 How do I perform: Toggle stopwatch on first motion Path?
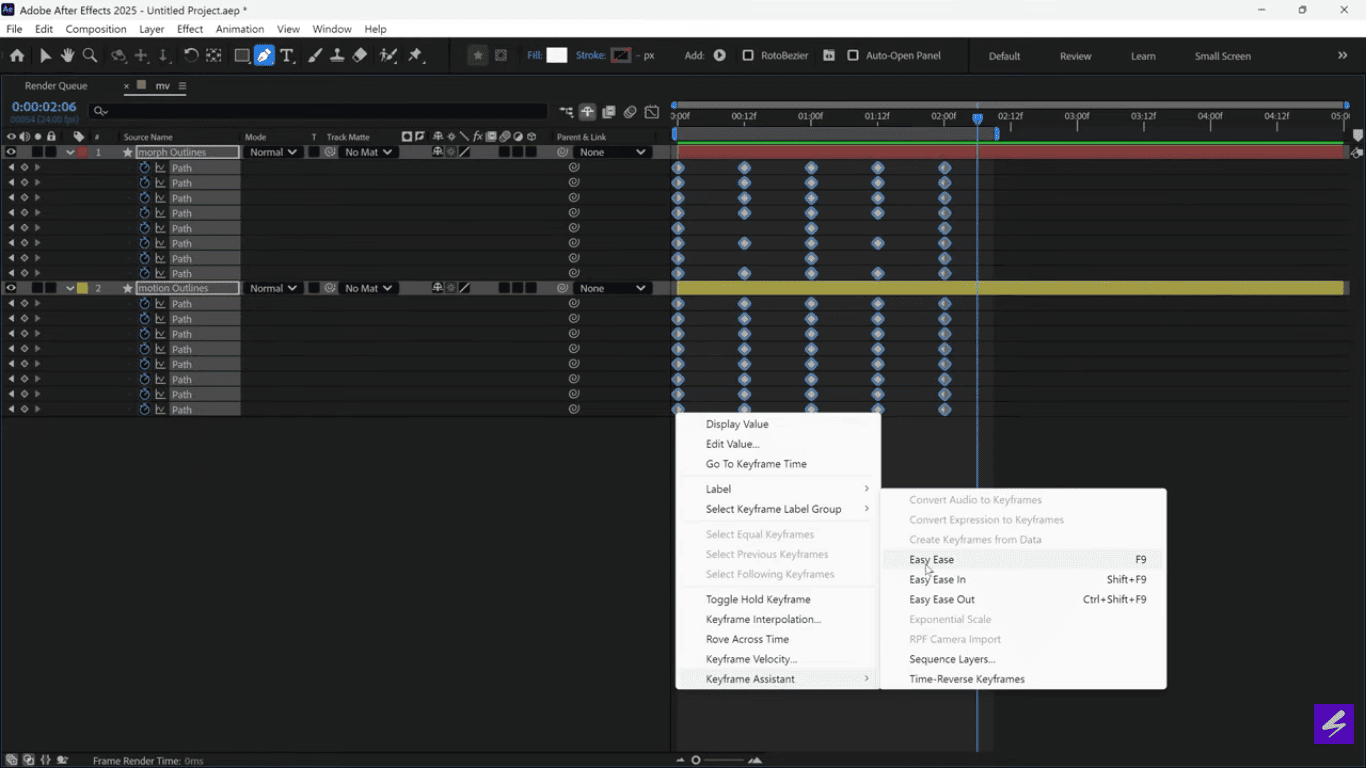144,304
